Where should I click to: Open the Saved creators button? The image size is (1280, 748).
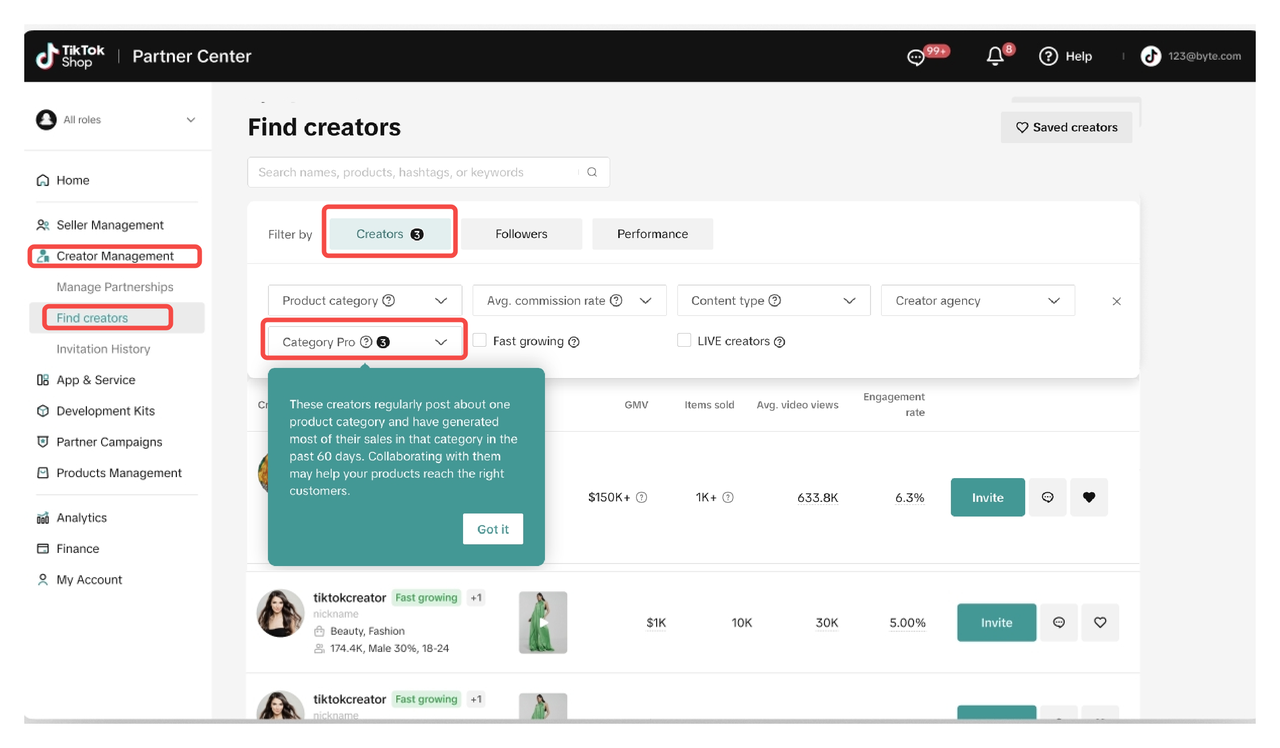point(1066,127)
